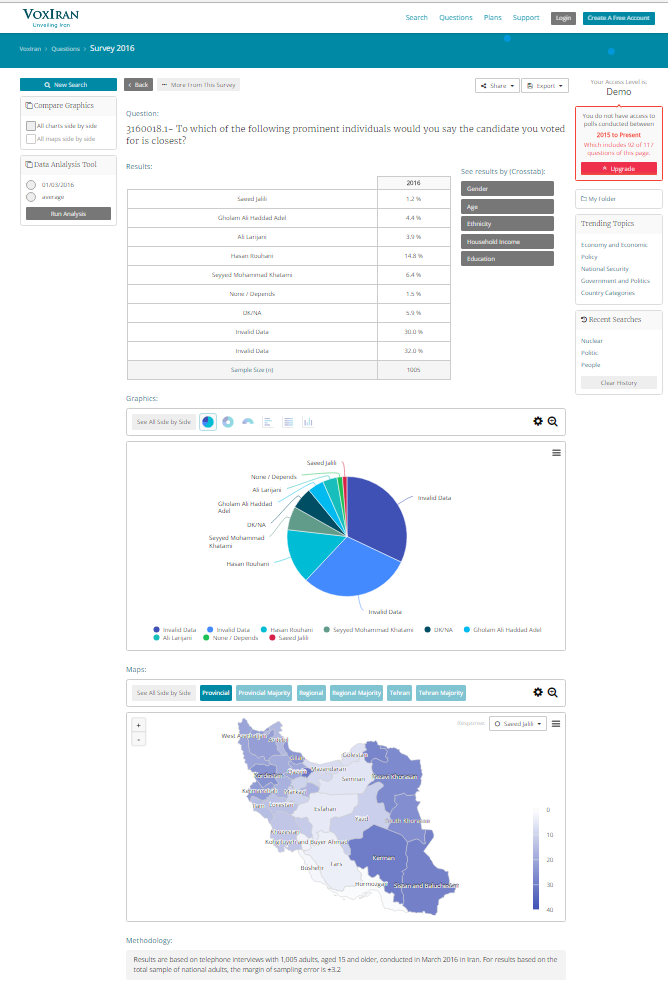The height and width of the screenshot is (984, 668).
Task: Select the donut chart graphic type
Action: pos(228,422)
